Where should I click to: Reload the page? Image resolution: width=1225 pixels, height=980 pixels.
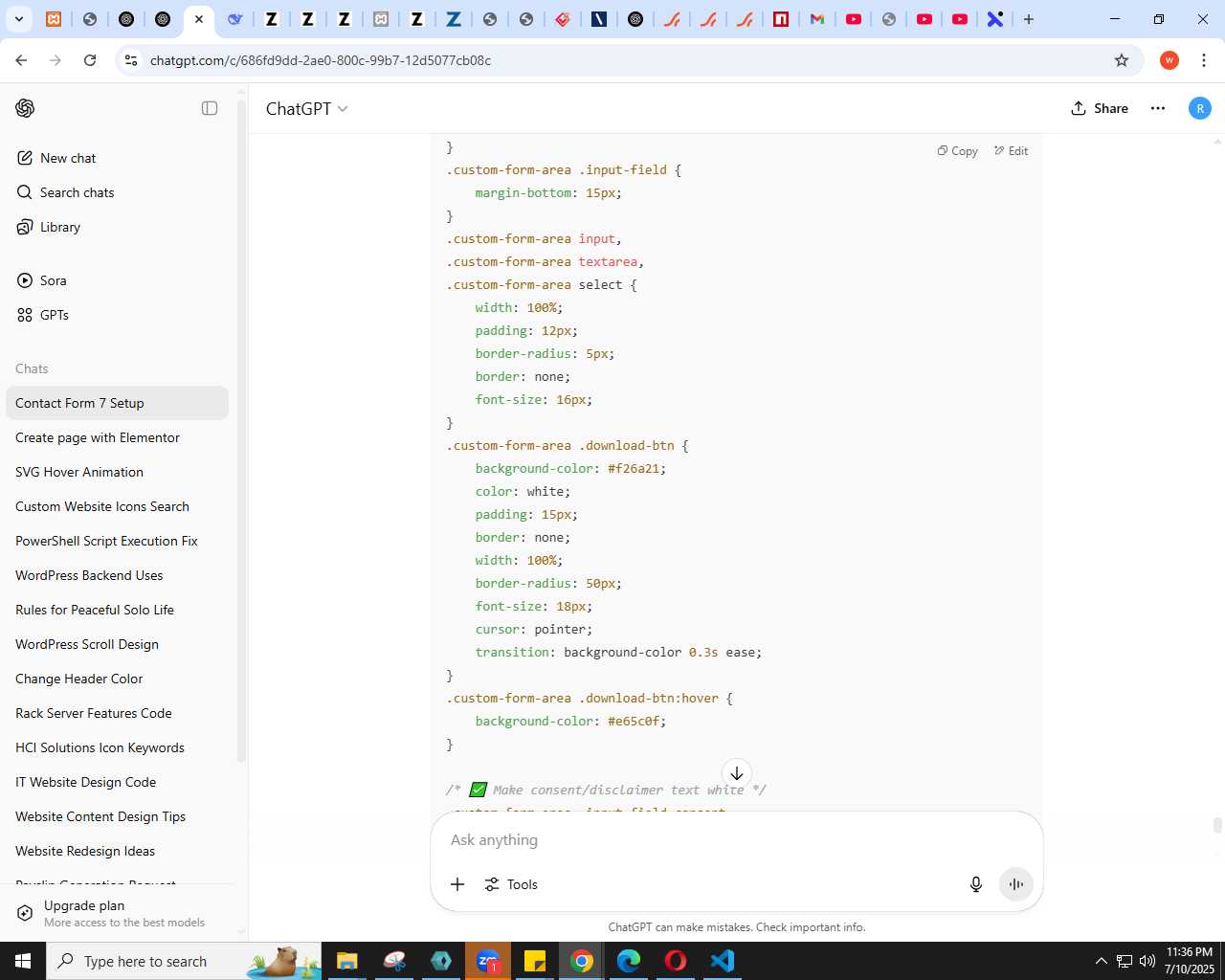tap(90, 60)
